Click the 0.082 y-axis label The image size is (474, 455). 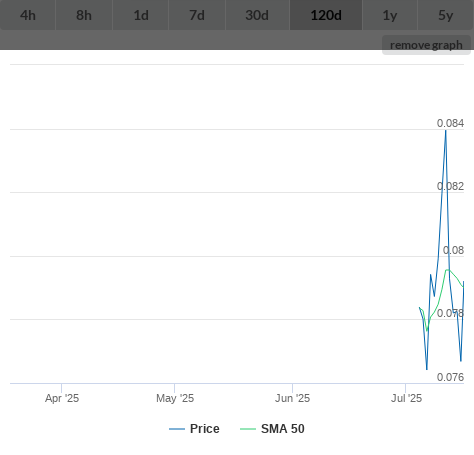point(450,186)
